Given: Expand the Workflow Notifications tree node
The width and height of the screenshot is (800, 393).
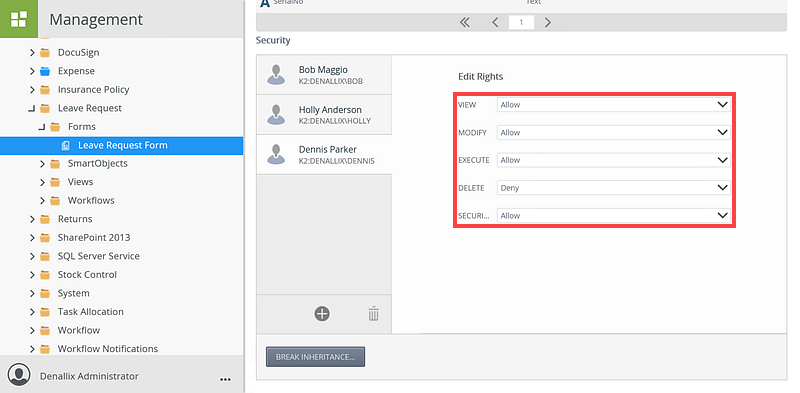Looking at the screenshot, I should [32, 349].
